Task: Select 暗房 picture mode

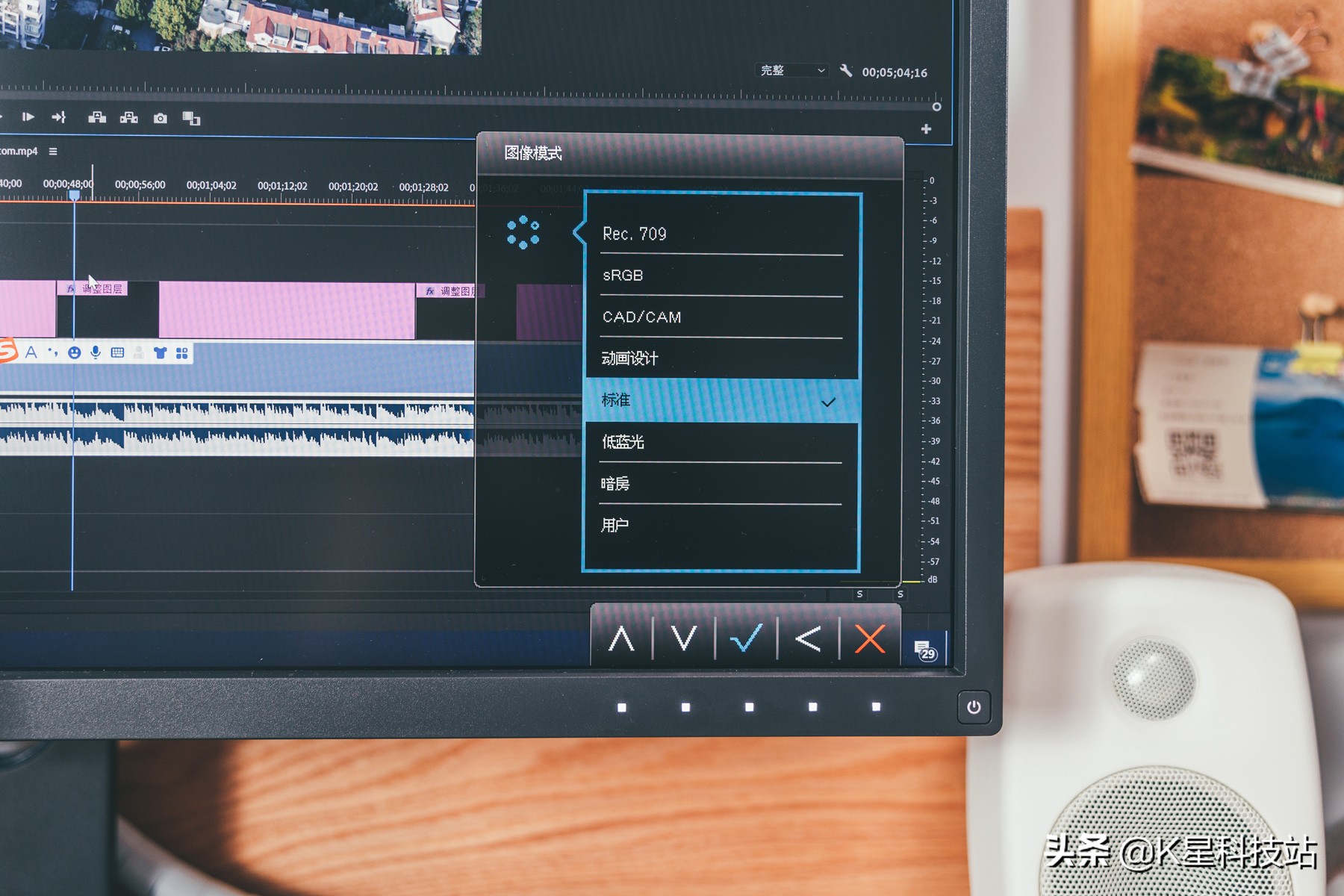Action: click(721, 484)
